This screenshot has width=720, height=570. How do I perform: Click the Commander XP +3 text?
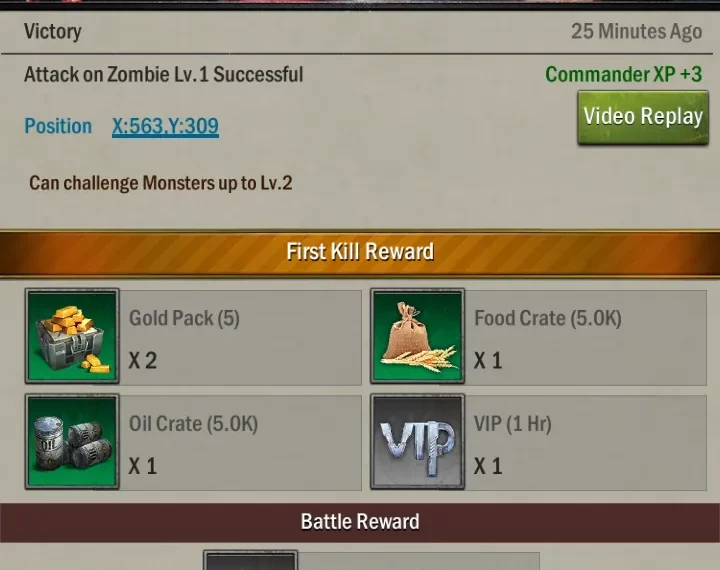tap(624, 74)
